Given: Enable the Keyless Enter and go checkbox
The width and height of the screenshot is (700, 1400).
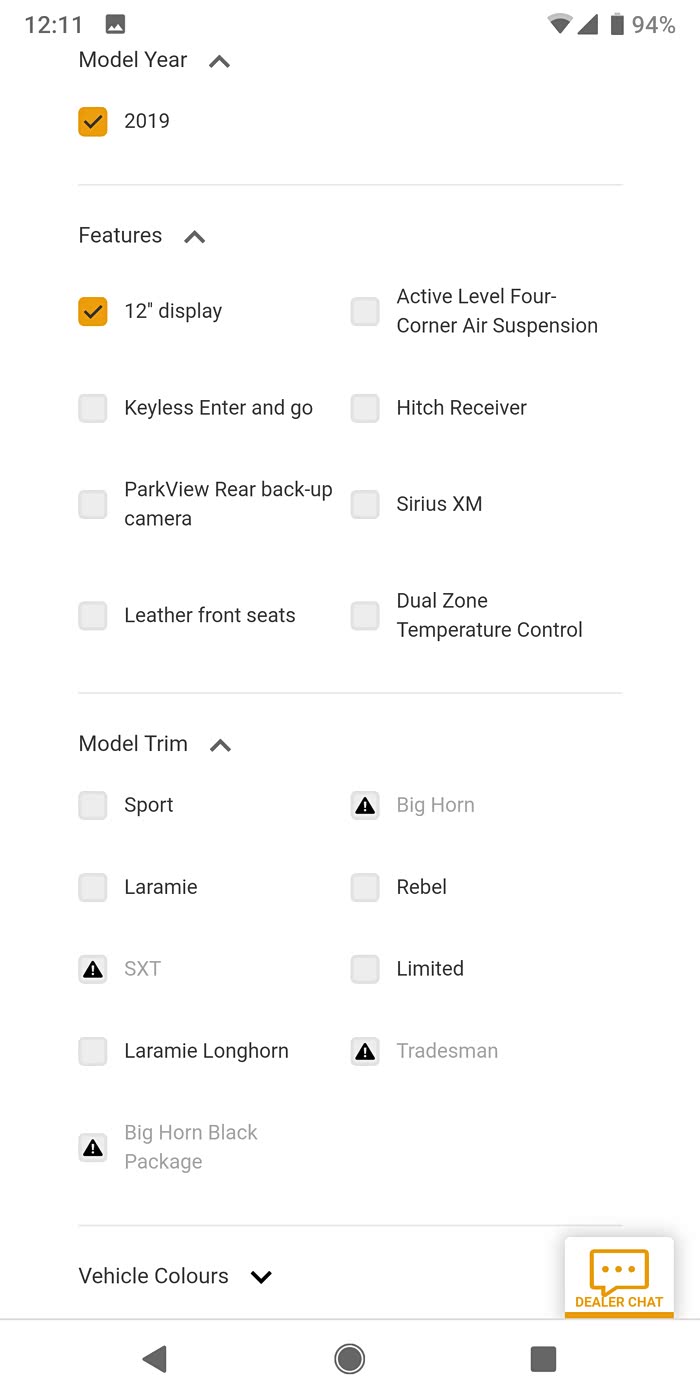Looking at the screenshot, I should 93,408.
